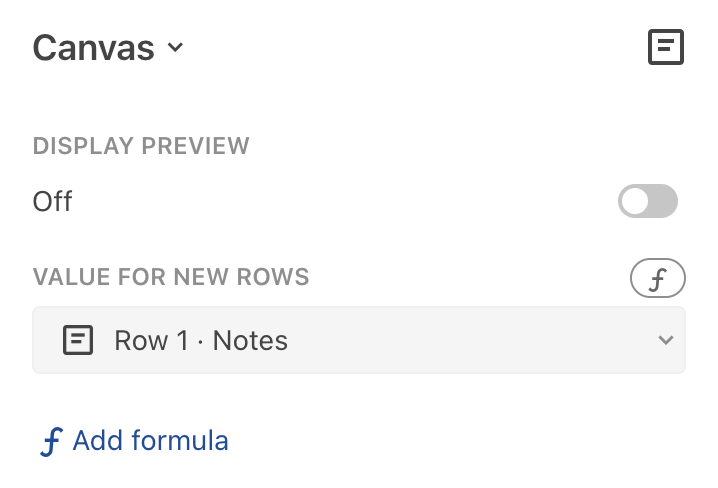718x488 pixels.
Task: Open the formula editor button beside Value for New Rows
Action: (657, 280)
